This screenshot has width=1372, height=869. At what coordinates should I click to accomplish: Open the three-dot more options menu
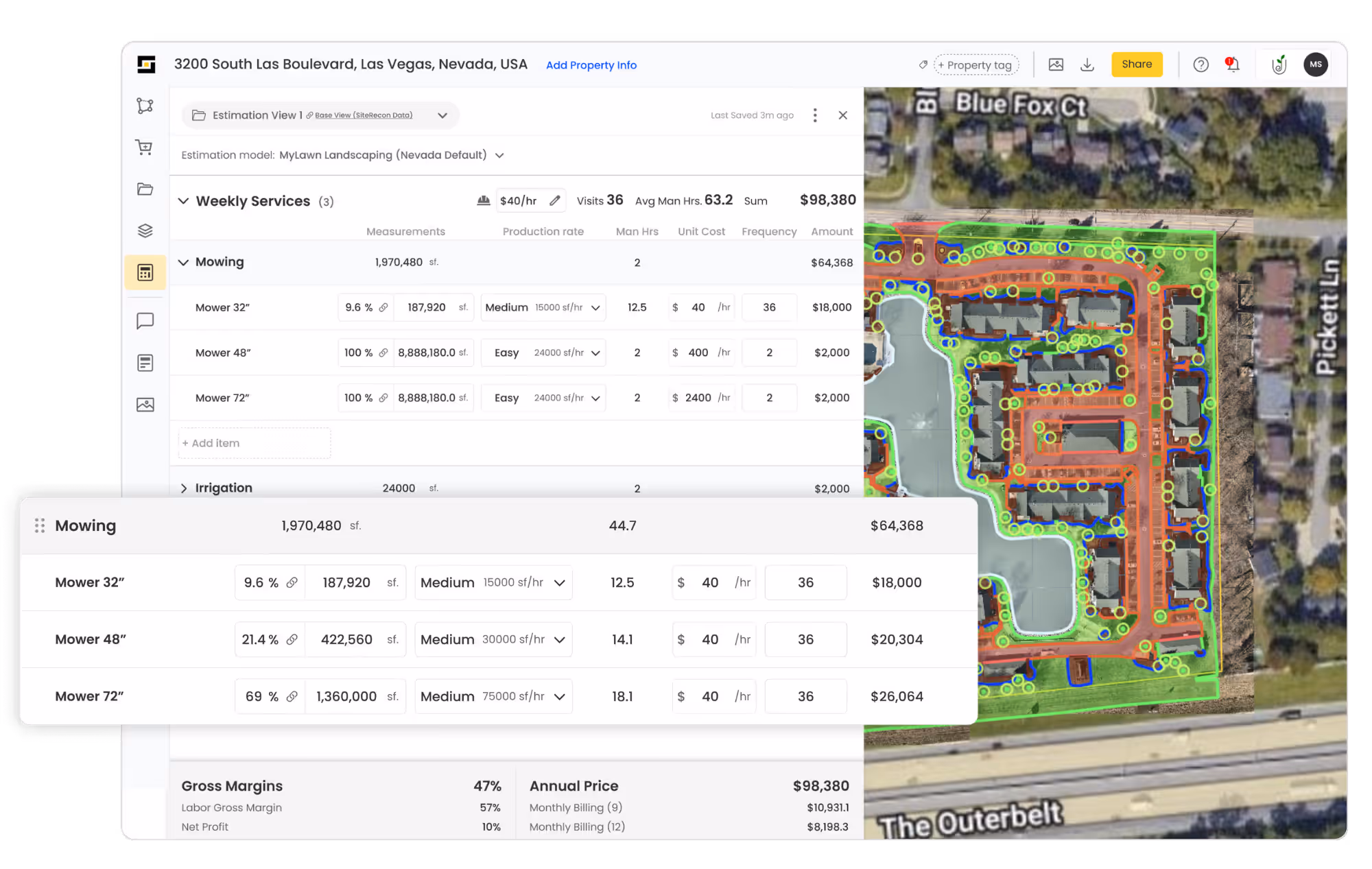[815, 115]
